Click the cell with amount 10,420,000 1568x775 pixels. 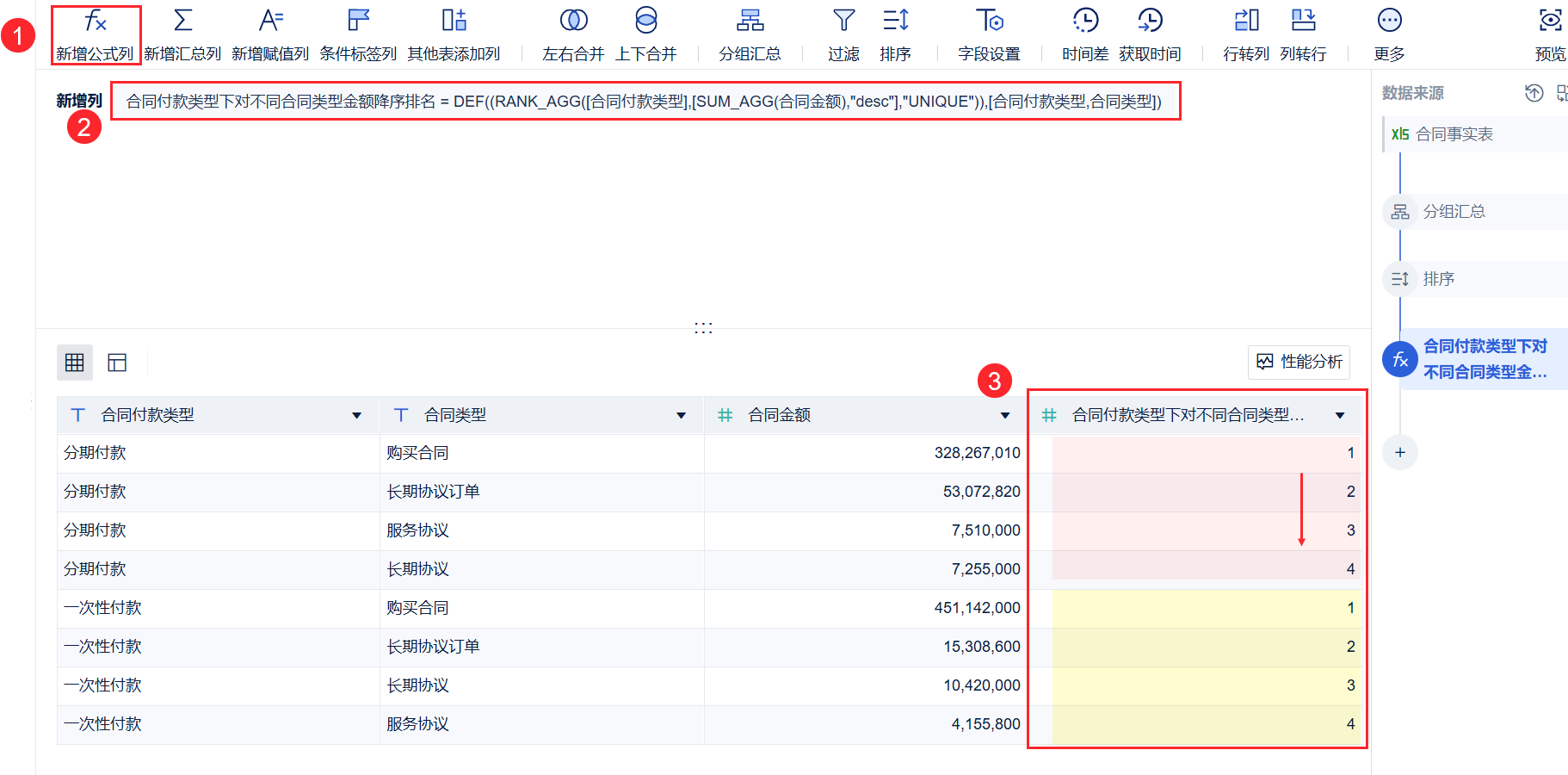coord(866,685)
